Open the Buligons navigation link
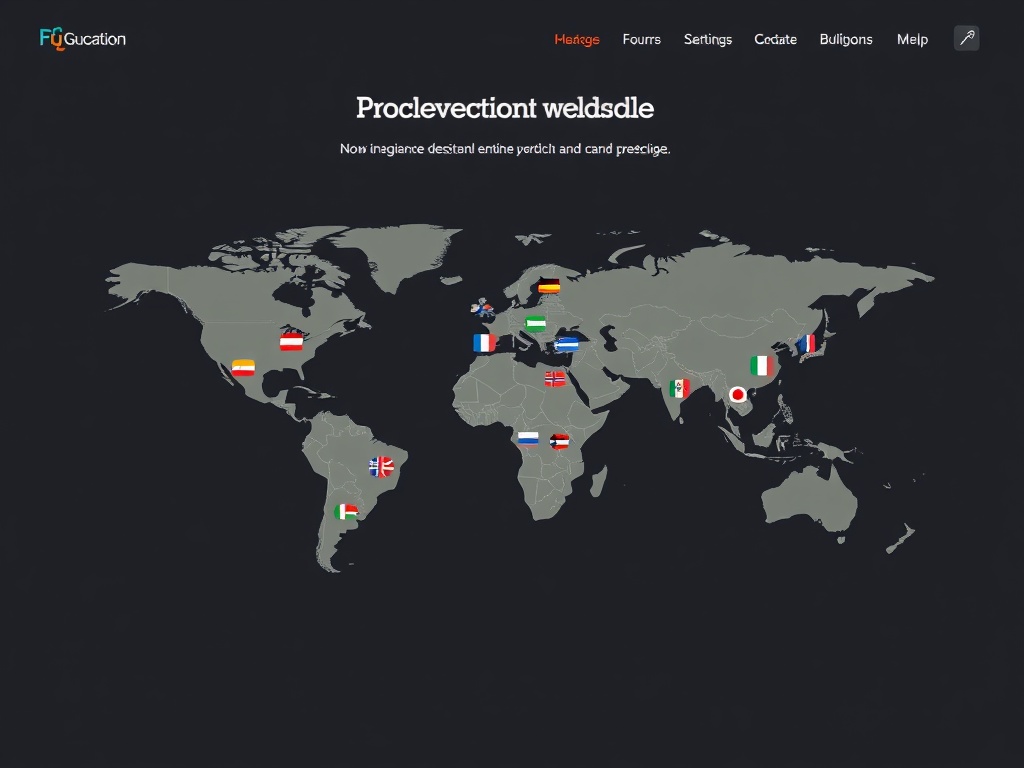This screenshot has width=1024, height=768. point(846,40)
